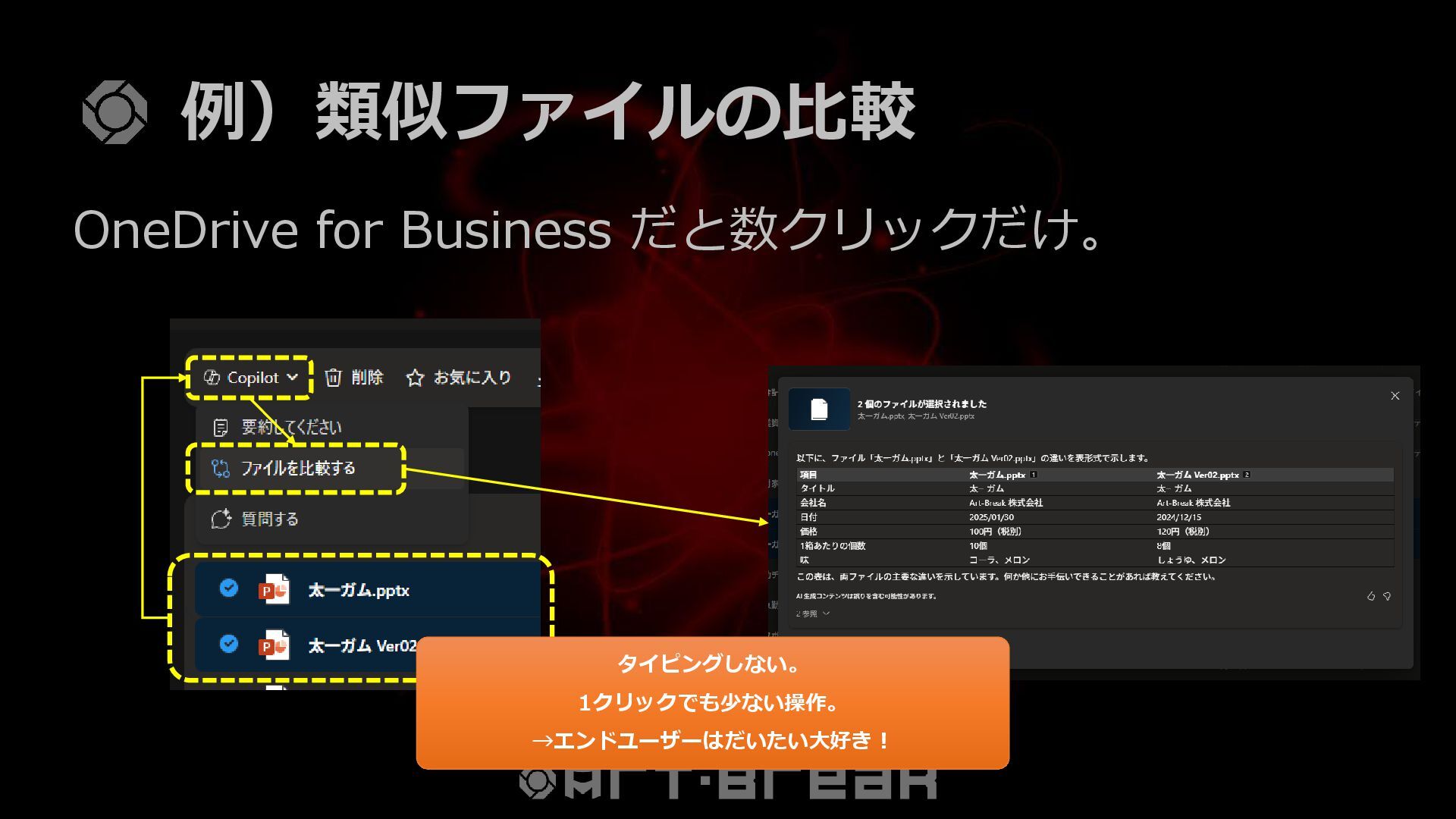Uncheck the 太一ガム.pptx selection checkmark
This screenshot has height=819, width=1456.
tap(228, 588)
